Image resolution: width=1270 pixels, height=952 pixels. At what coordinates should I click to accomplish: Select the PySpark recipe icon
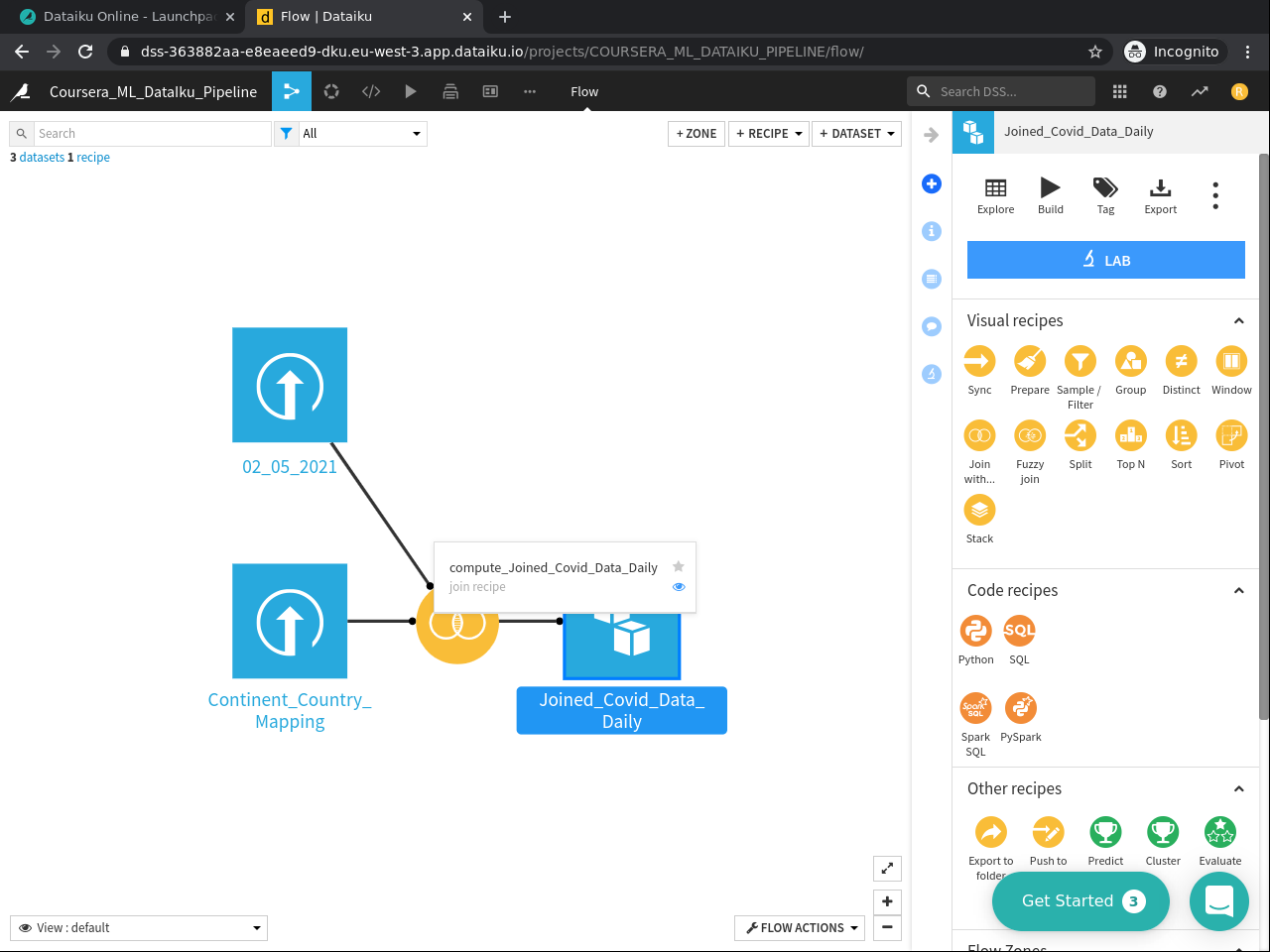[x=1021, y=708]
